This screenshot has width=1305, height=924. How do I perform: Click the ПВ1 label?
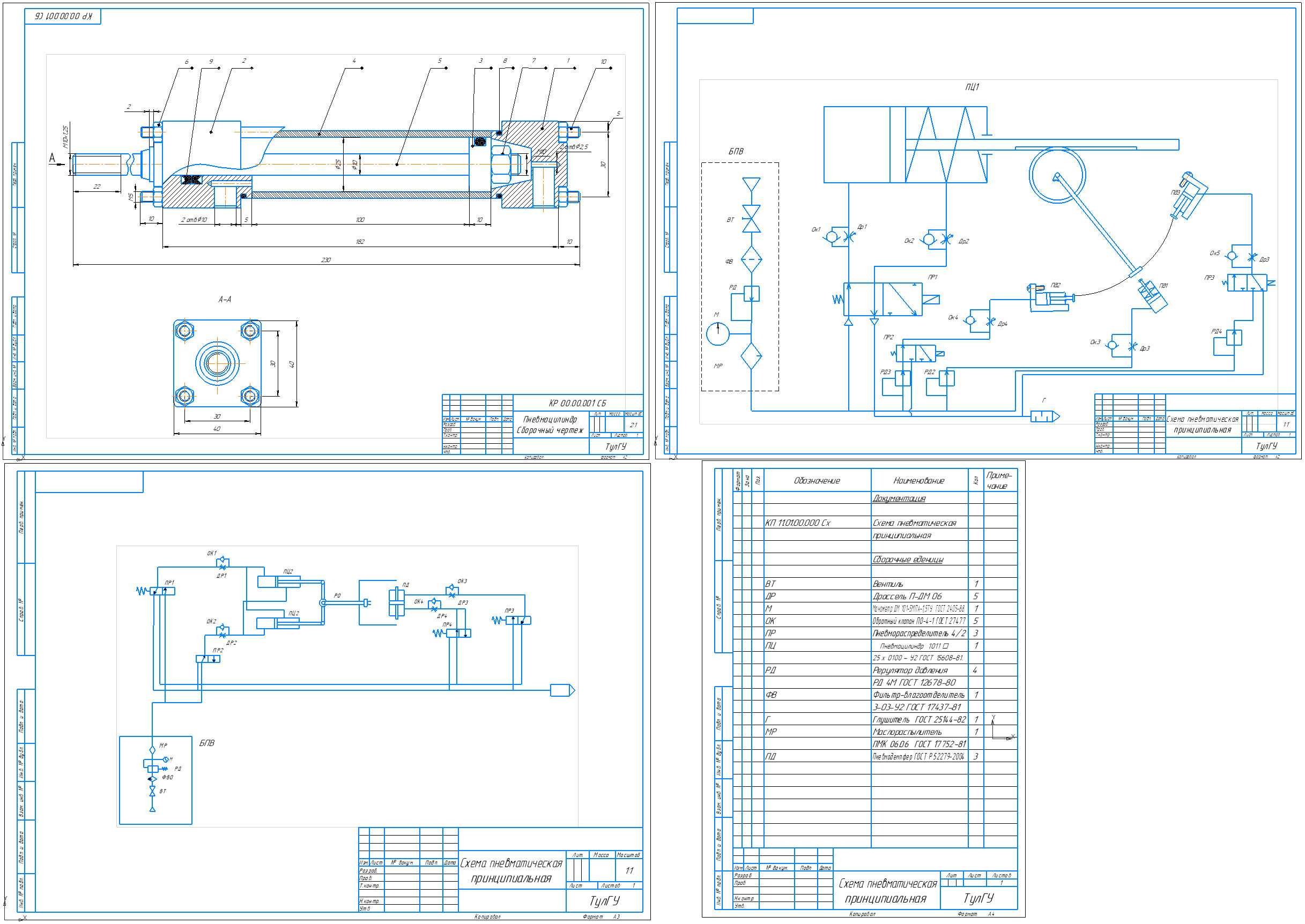click(1163, 286)
